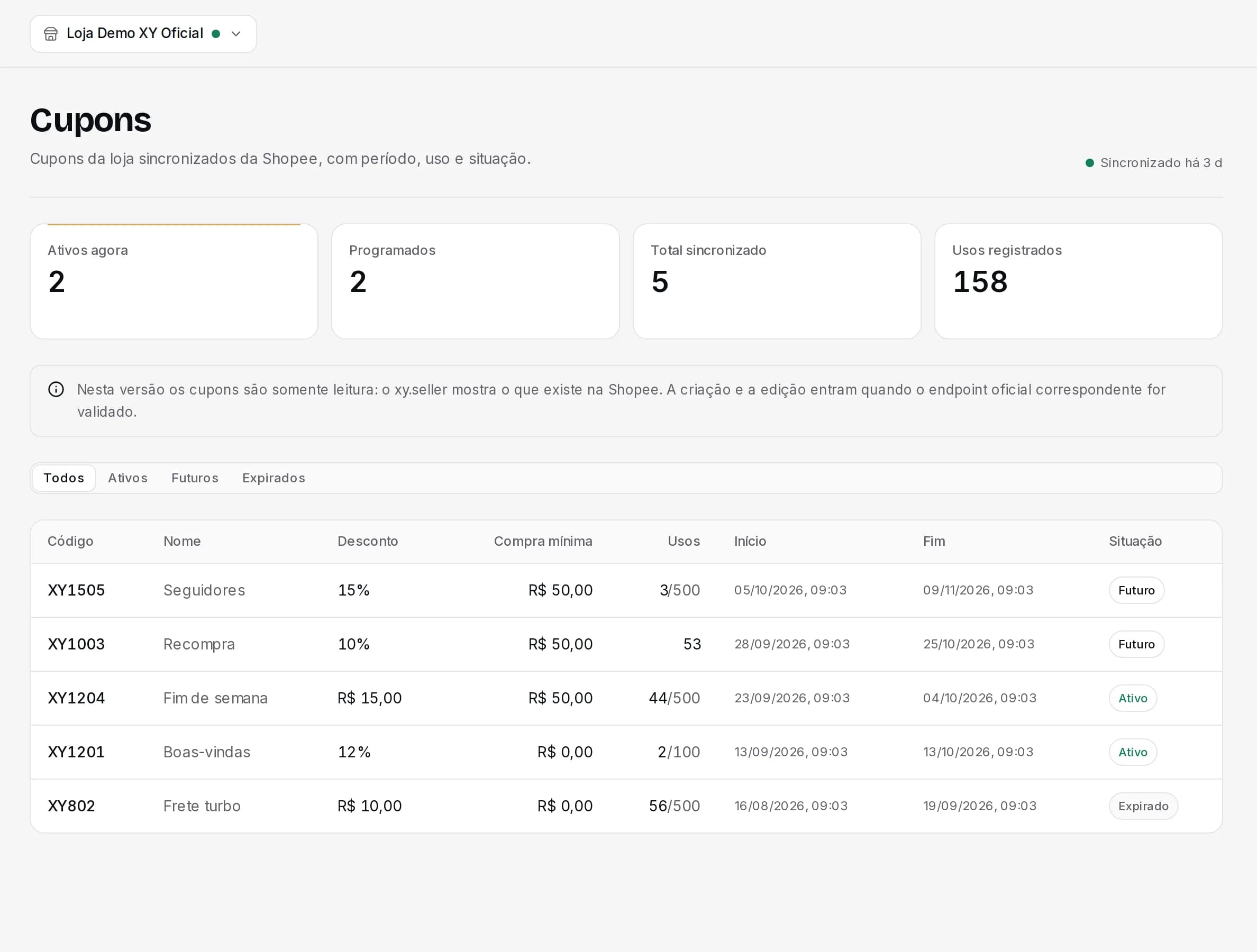Select the Total sincronizado card

point(777,282)
